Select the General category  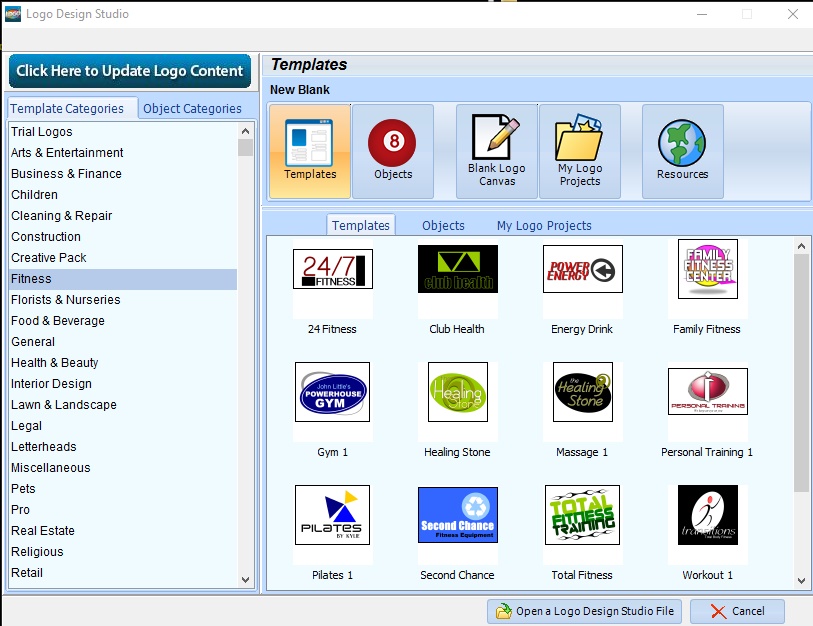(x=123, y=342)
